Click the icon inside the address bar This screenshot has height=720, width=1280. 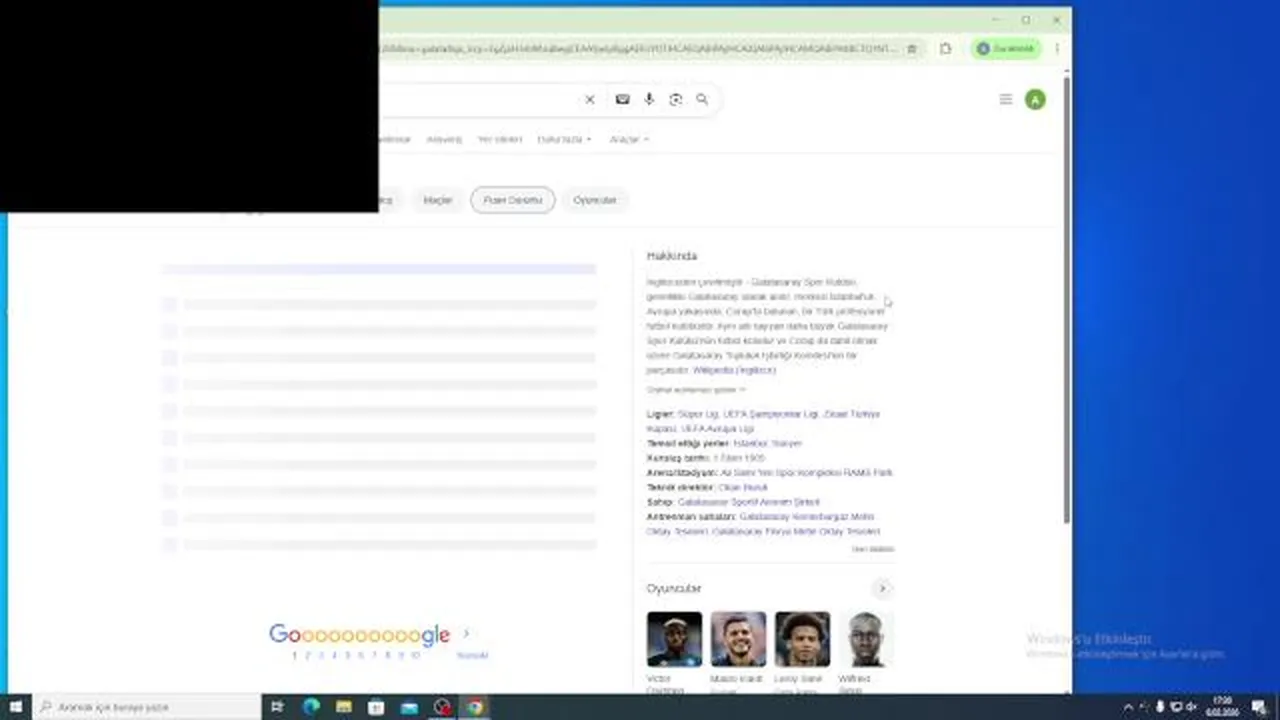point(911,48)
